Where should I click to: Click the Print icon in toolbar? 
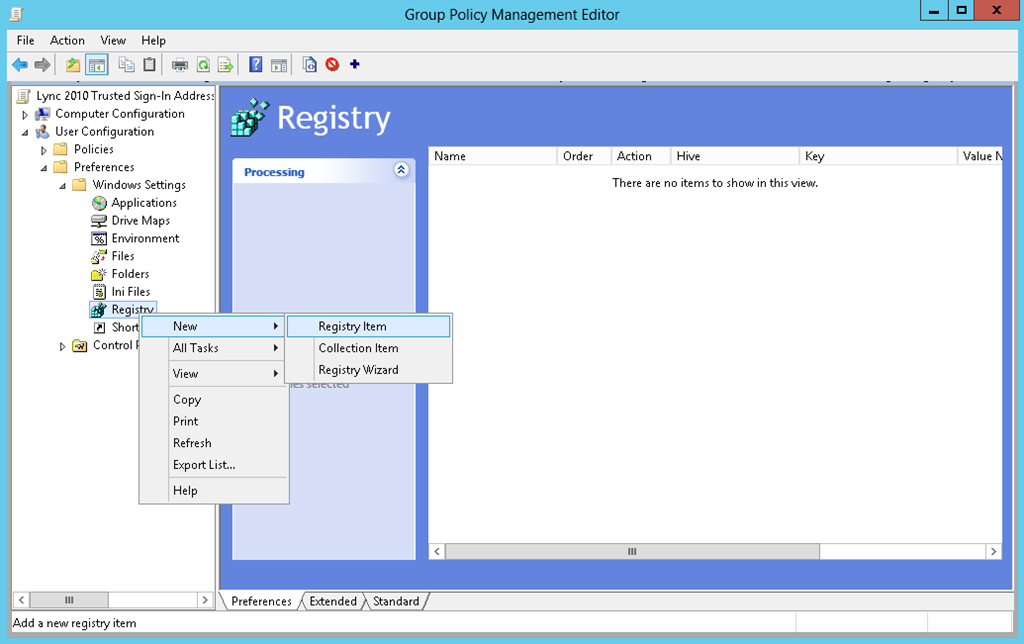pos(180,65)
